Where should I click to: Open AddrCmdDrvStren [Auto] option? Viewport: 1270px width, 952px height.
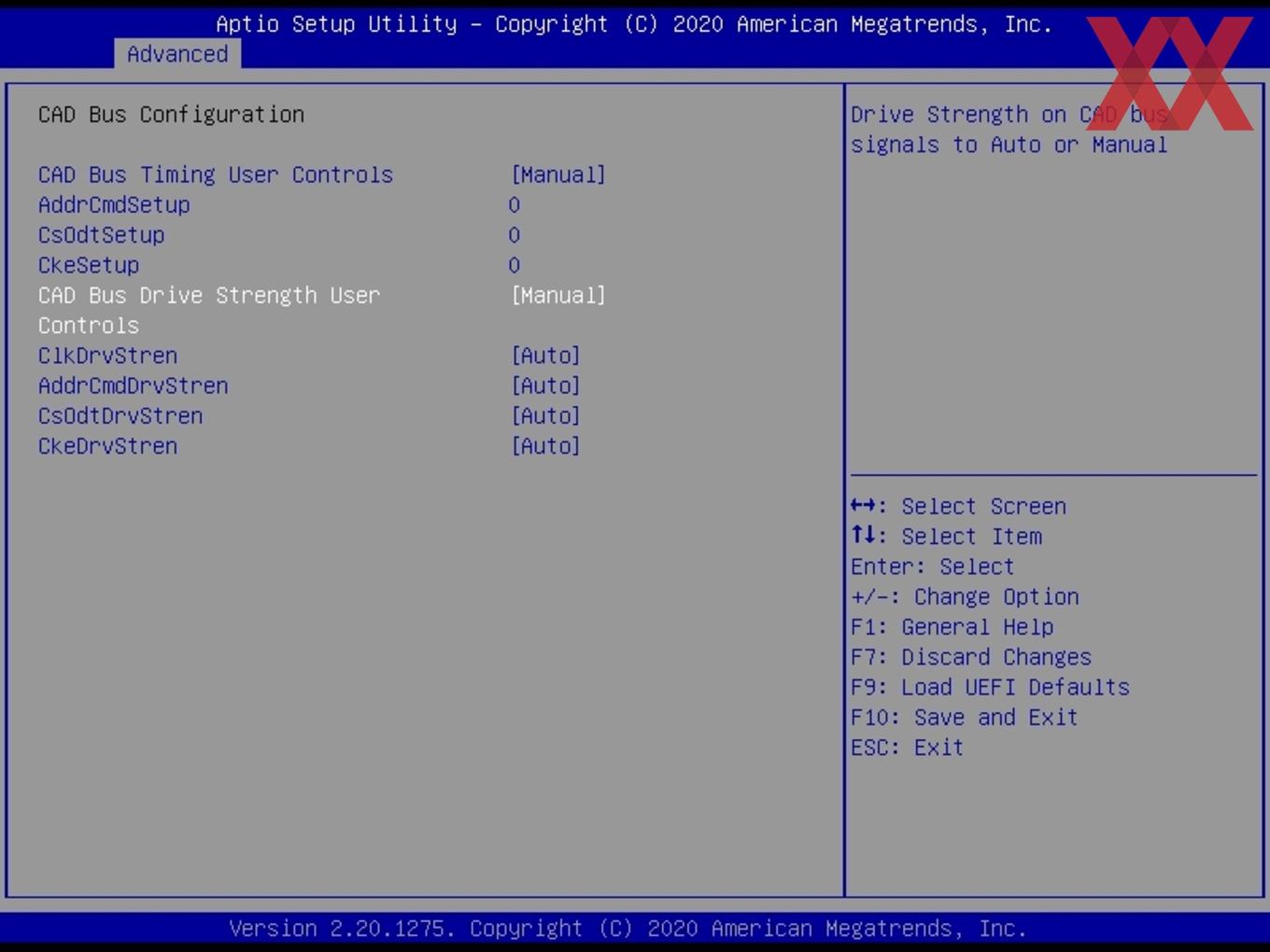tap(545, 385)
